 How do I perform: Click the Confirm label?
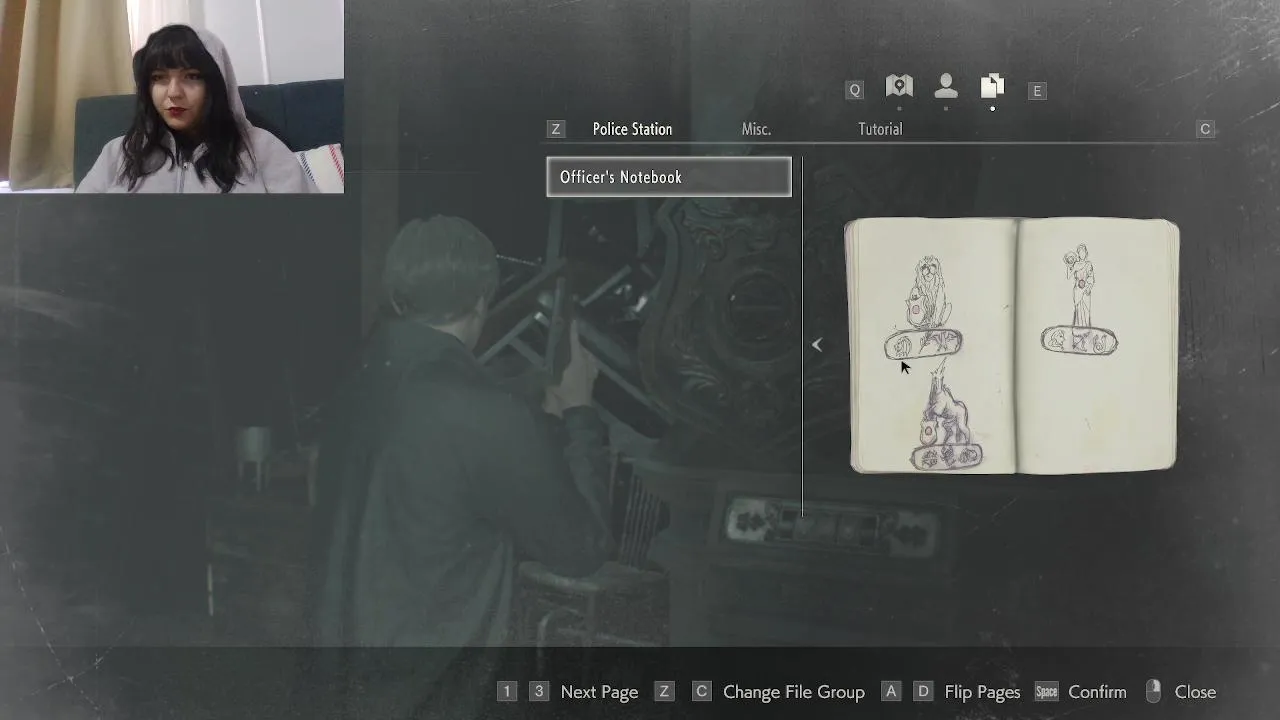click(1097, 692)
